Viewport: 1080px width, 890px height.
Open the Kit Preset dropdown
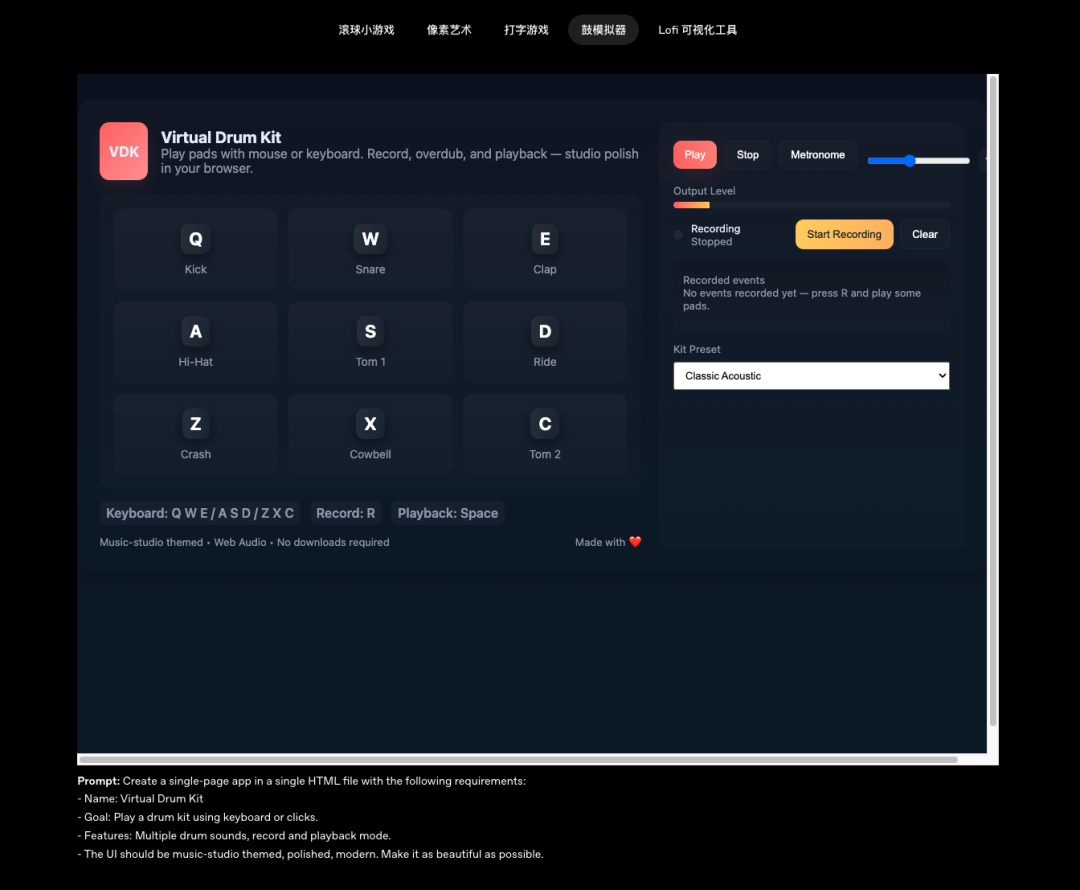811,376
